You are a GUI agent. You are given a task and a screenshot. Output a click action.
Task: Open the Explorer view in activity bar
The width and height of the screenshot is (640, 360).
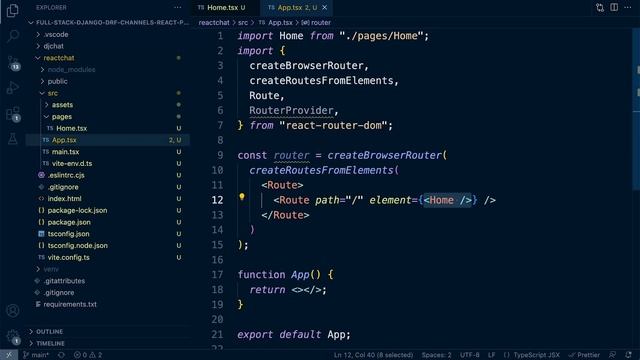(x=13, y=11)
